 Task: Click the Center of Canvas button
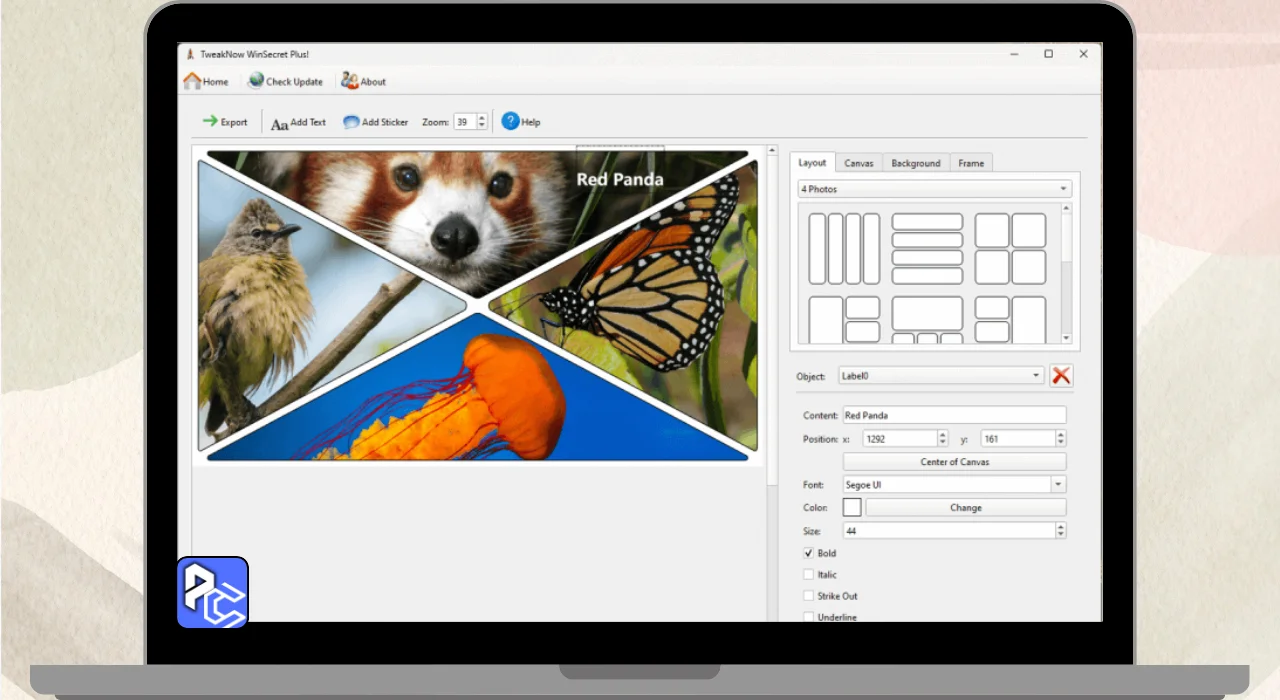point(954,462)
